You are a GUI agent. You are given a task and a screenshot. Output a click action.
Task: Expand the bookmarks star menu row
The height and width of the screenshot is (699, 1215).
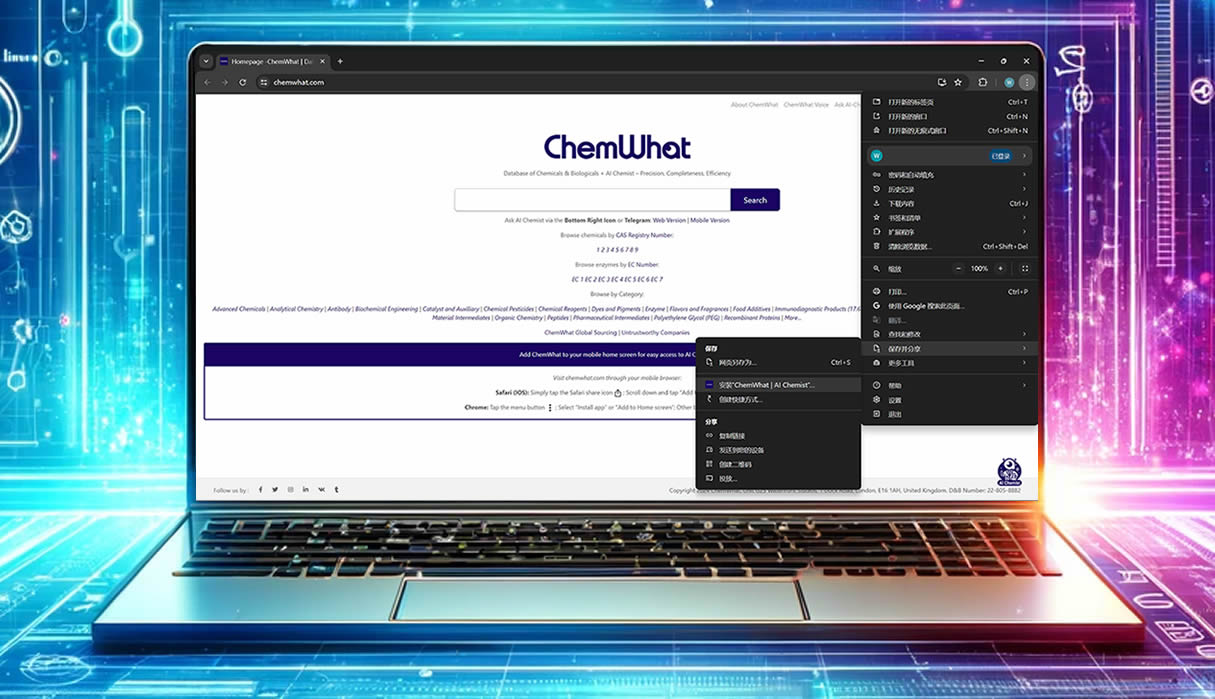(x=950, y=218)
